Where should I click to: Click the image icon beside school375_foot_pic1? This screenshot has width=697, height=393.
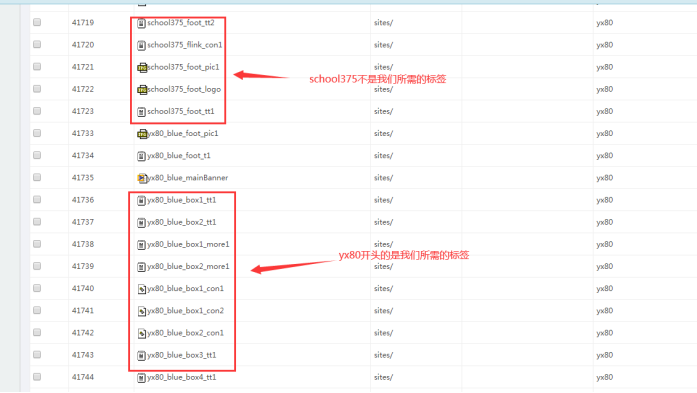[x=142, y=68]
